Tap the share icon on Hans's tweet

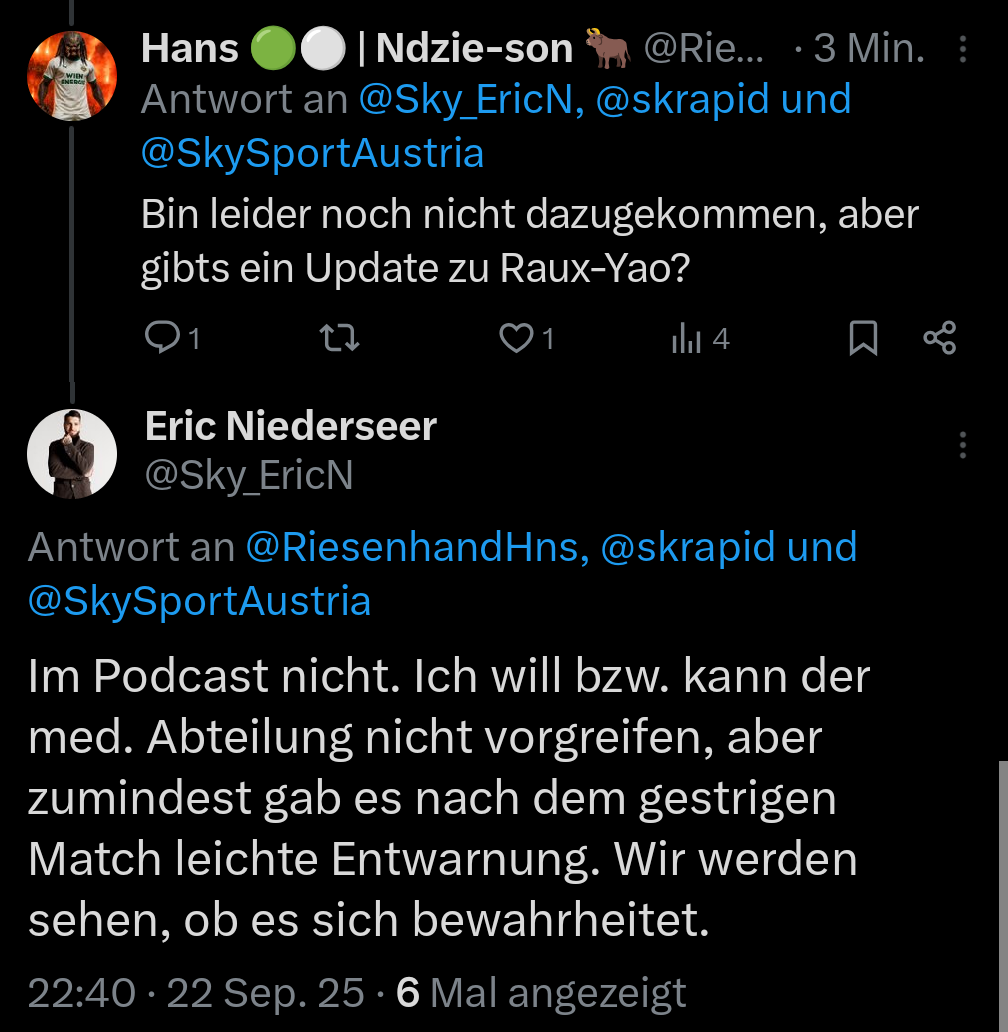940,340
